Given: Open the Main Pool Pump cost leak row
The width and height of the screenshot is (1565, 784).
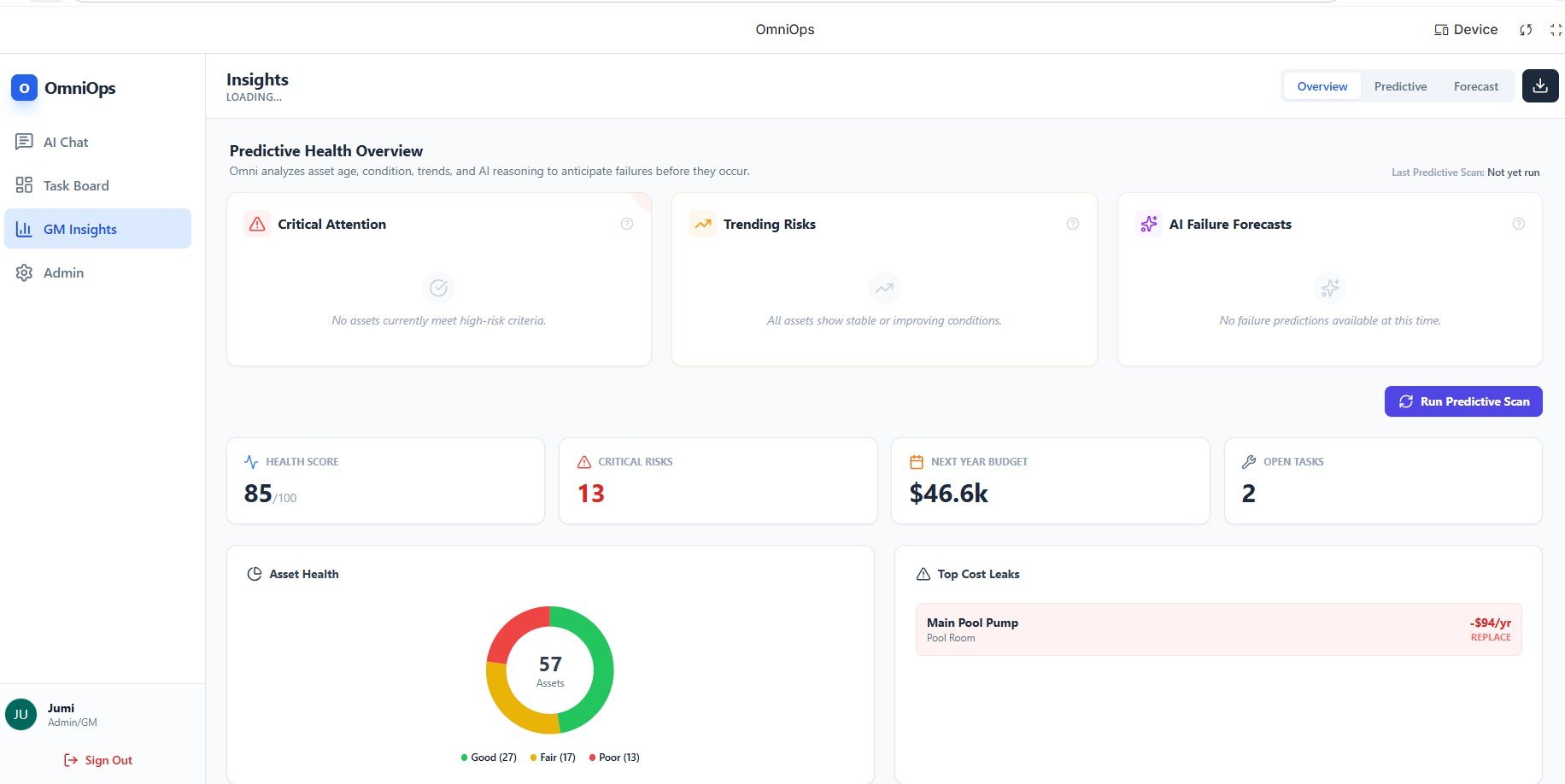Looking at the screenshot, I should coord(1218,629).
